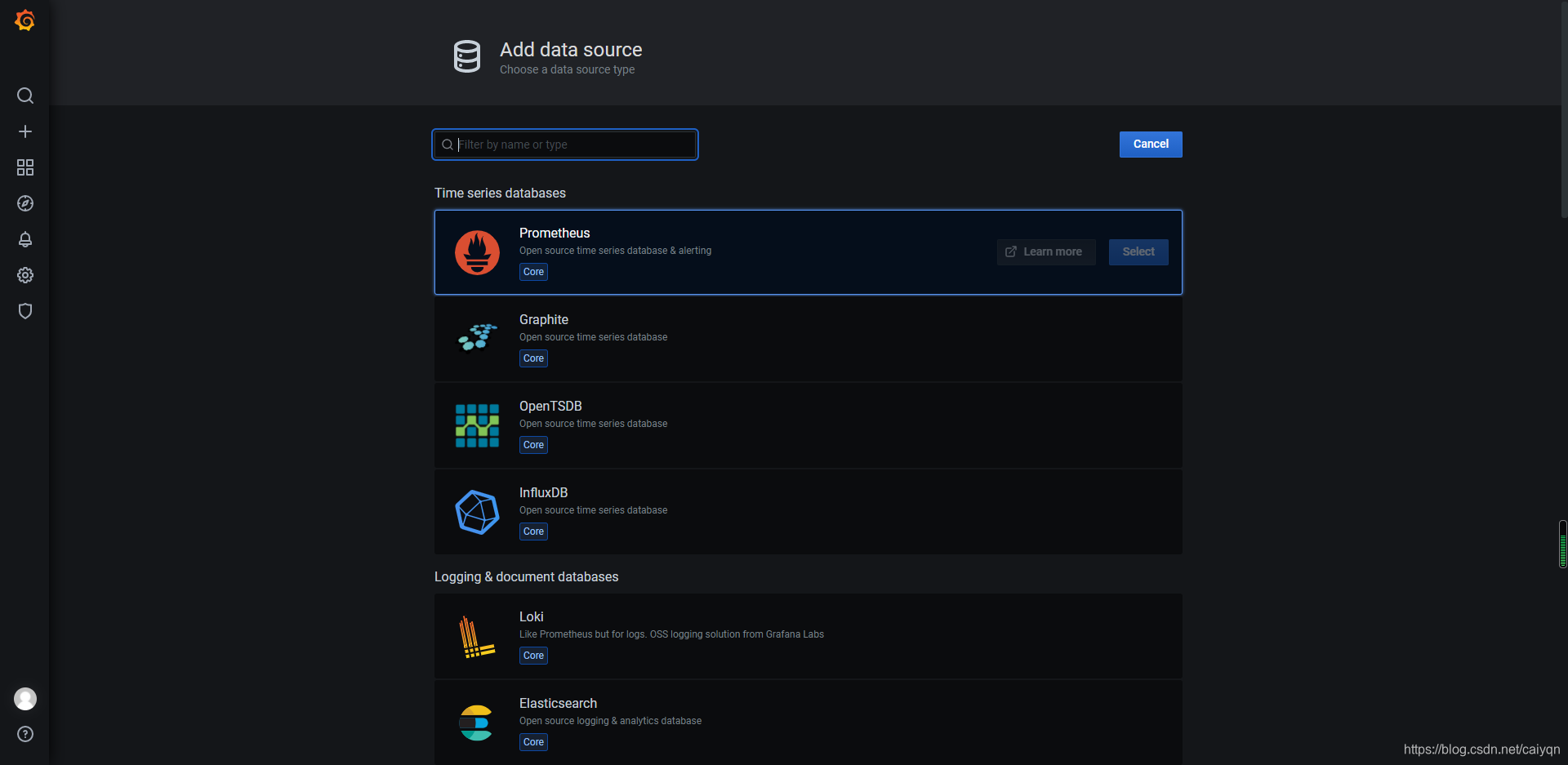Click the Elasticsearch logo icon
Image resolution: width=1568 pixels, height=765 pixels.
point(475,723)
